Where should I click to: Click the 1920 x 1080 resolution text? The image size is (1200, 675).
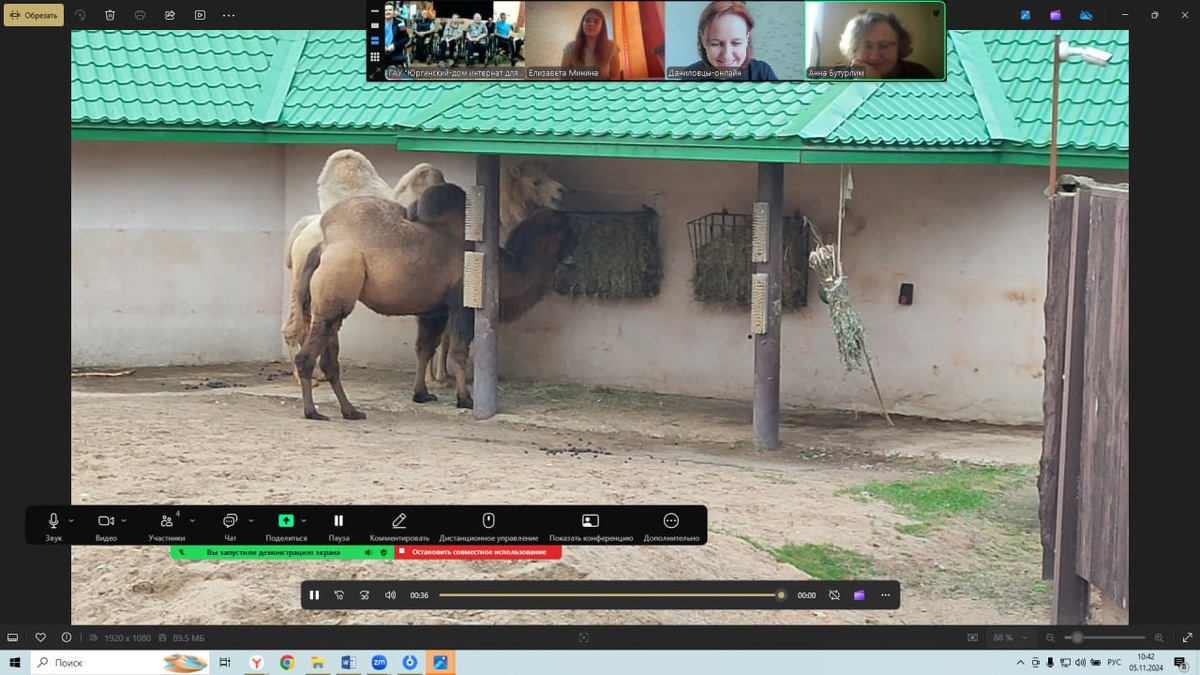[x=128, y=637]
